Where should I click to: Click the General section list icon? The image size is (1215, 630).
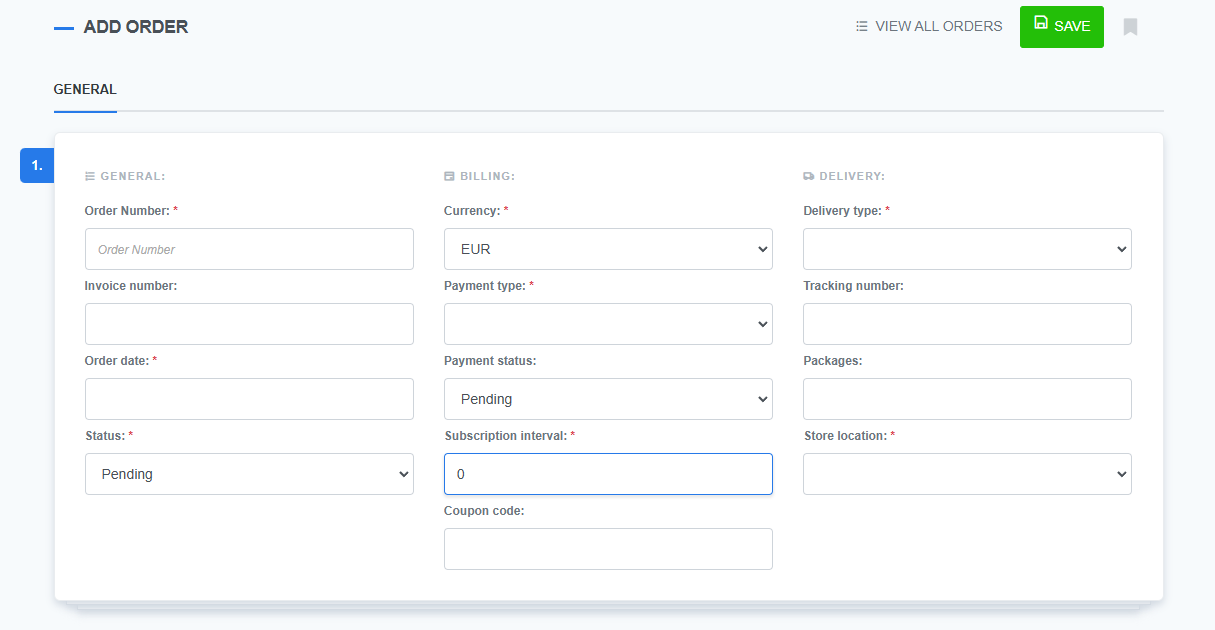90,176
